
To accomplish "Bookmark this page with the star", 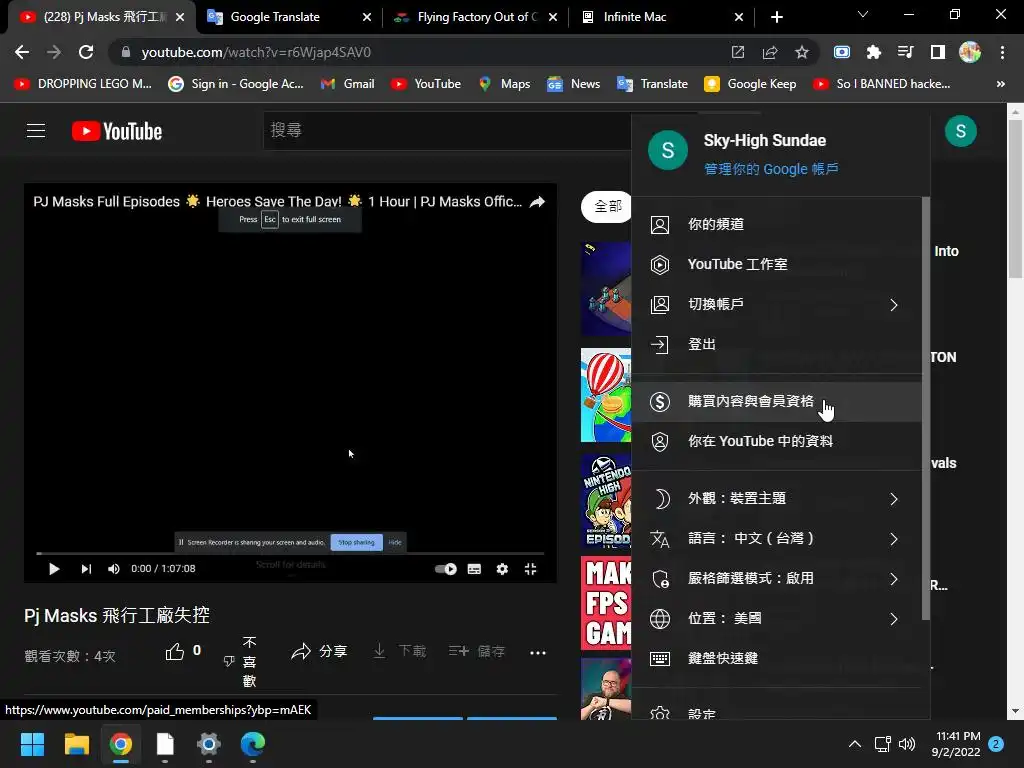I will click(x=802, y=52).
